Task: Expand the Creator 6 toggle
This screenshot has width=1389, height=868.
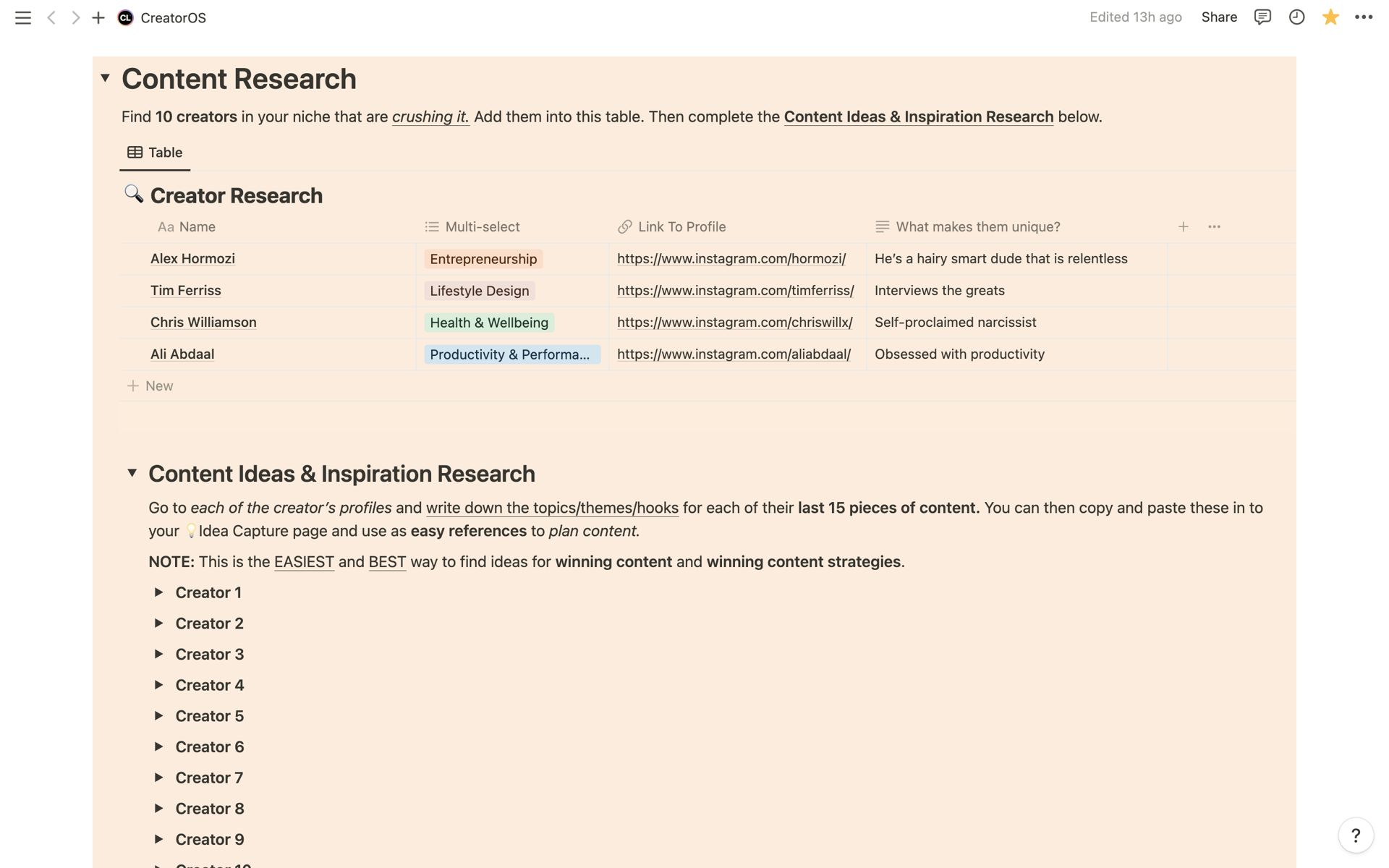Action: click(158, 746)
